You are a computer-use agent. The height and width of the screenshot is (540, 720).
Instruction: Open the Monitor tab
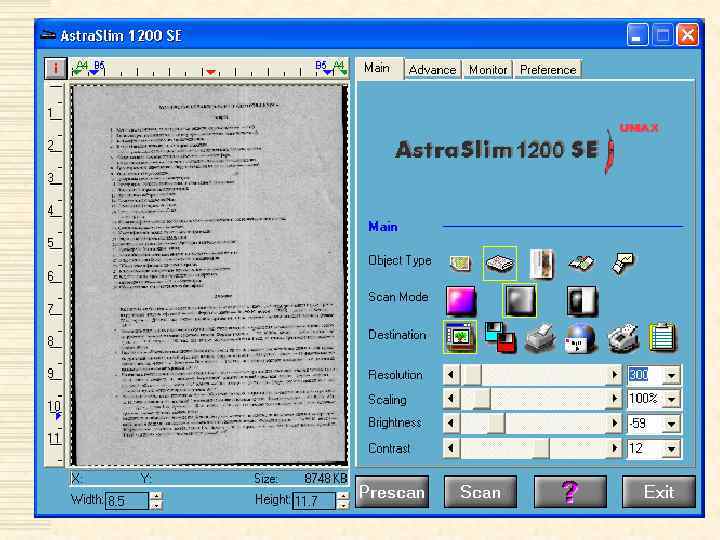tap(488, 70)
